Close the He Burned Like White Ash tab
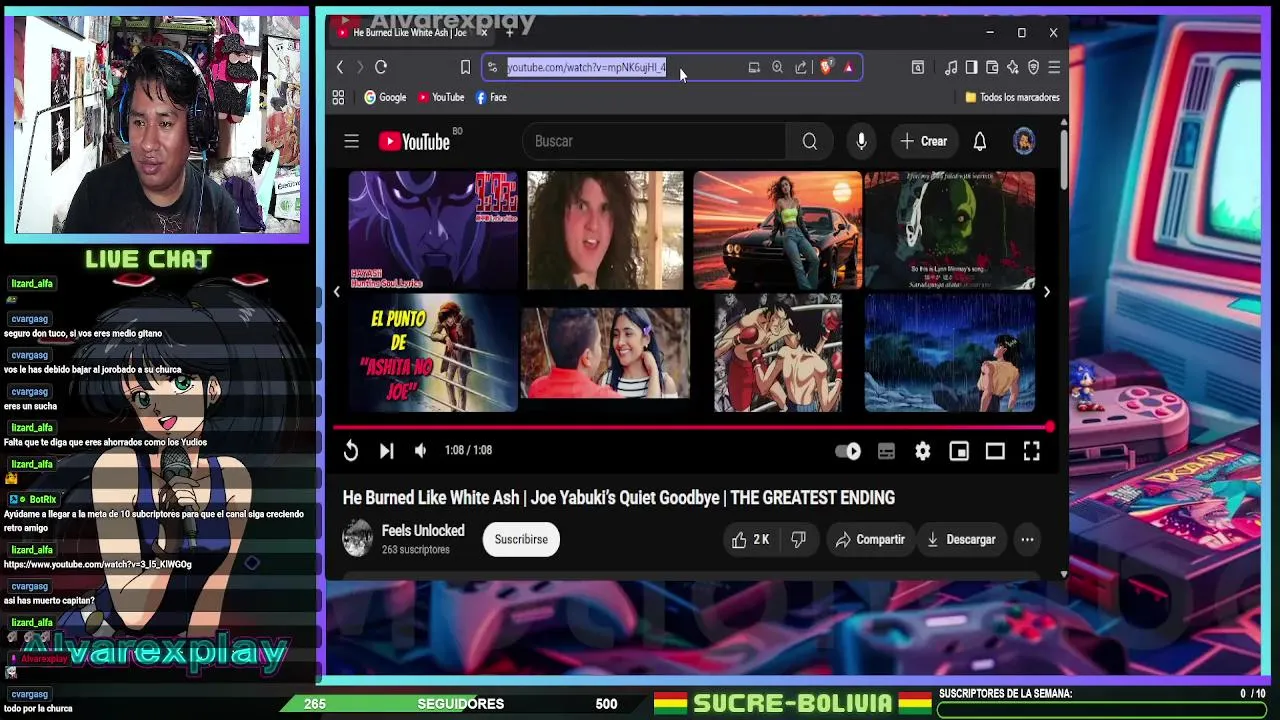This screenshot has width=1280, height=720. tap(483, 33)
